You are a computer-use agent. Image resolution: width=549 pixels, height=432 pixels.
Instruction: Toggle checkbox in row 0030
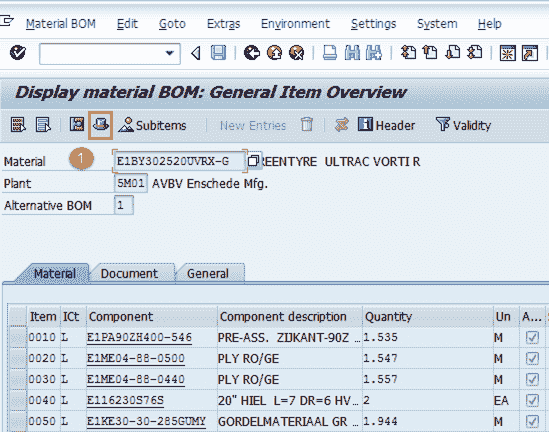click(532, 379)
